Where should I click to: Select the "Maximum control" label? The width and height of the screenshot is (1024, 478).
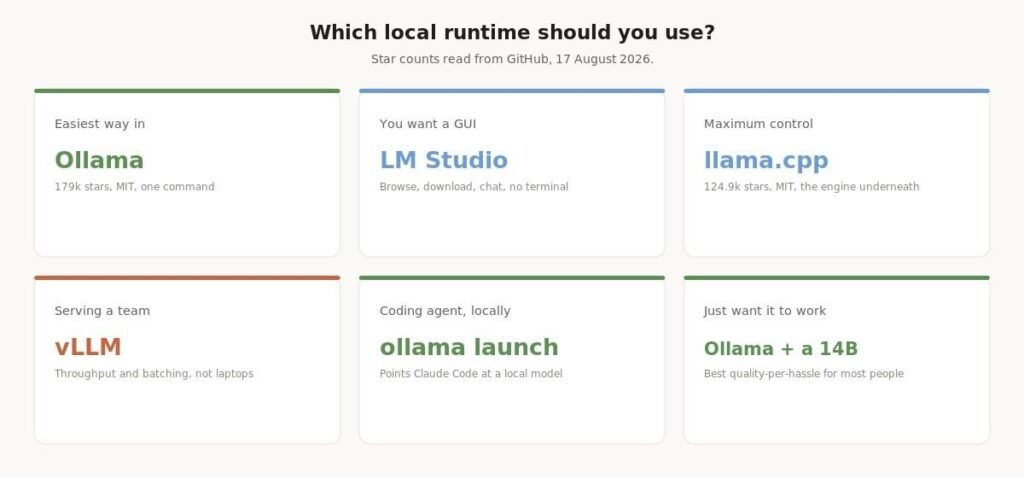pos(758,123)
